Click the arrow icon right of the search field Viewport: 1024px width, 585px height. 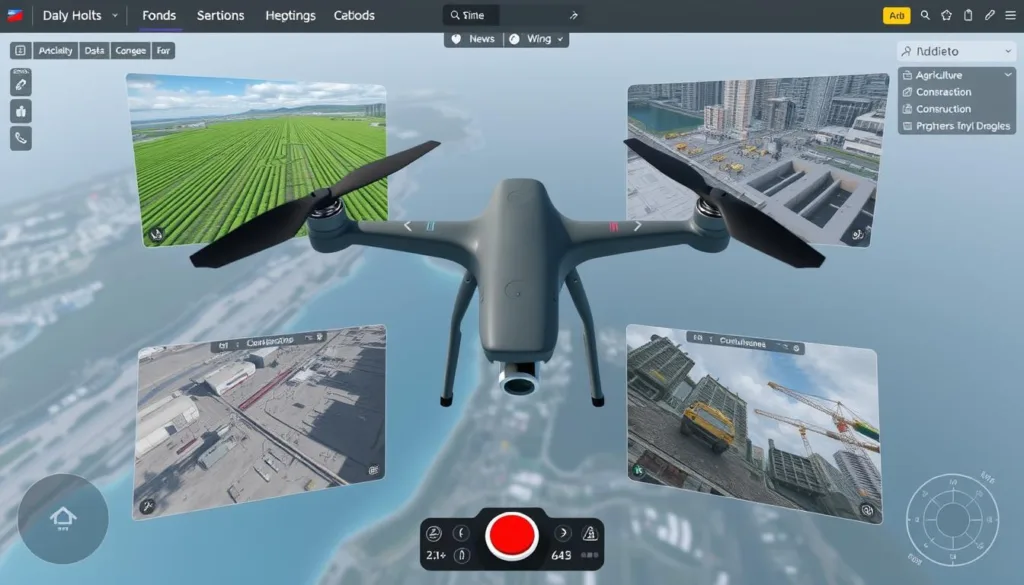[x=573, y=15]
